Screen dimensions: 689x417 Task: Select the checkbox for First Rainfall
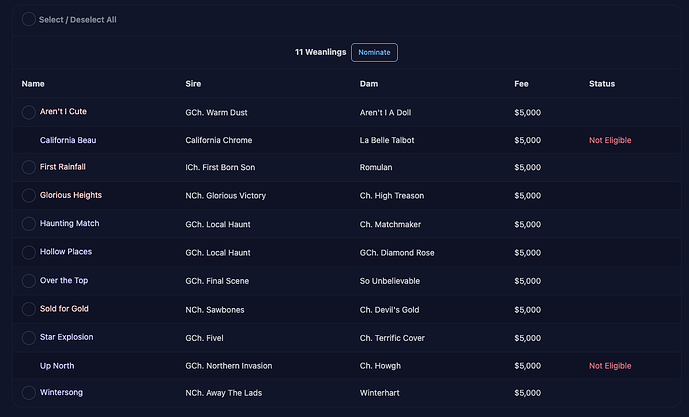29,167
